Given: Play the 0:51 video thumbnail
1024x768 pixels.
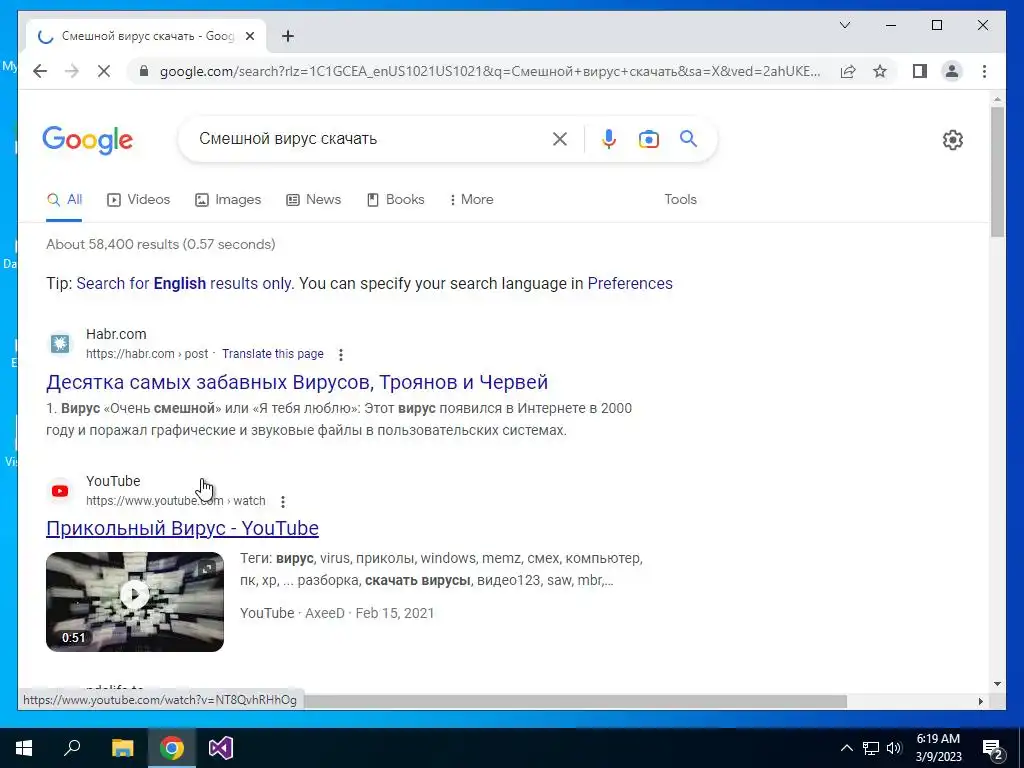Looking at the screenshot, I should point(135,601).
